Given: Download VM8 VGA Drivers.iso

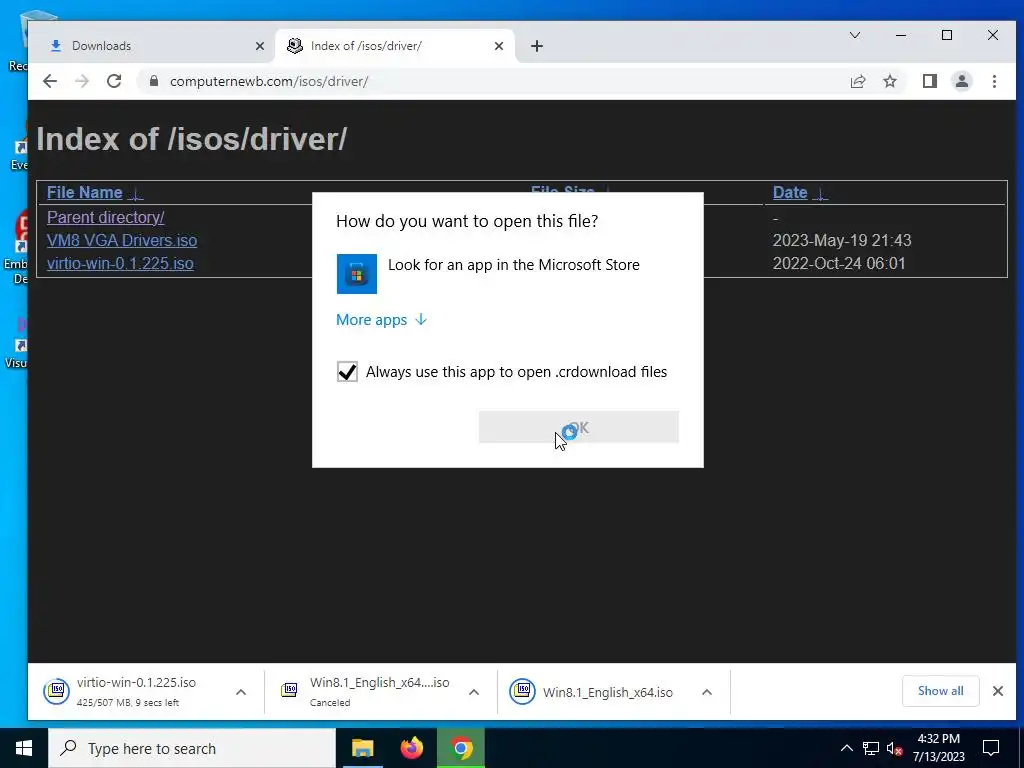Looking at the screenshot, I should (122, 240).
